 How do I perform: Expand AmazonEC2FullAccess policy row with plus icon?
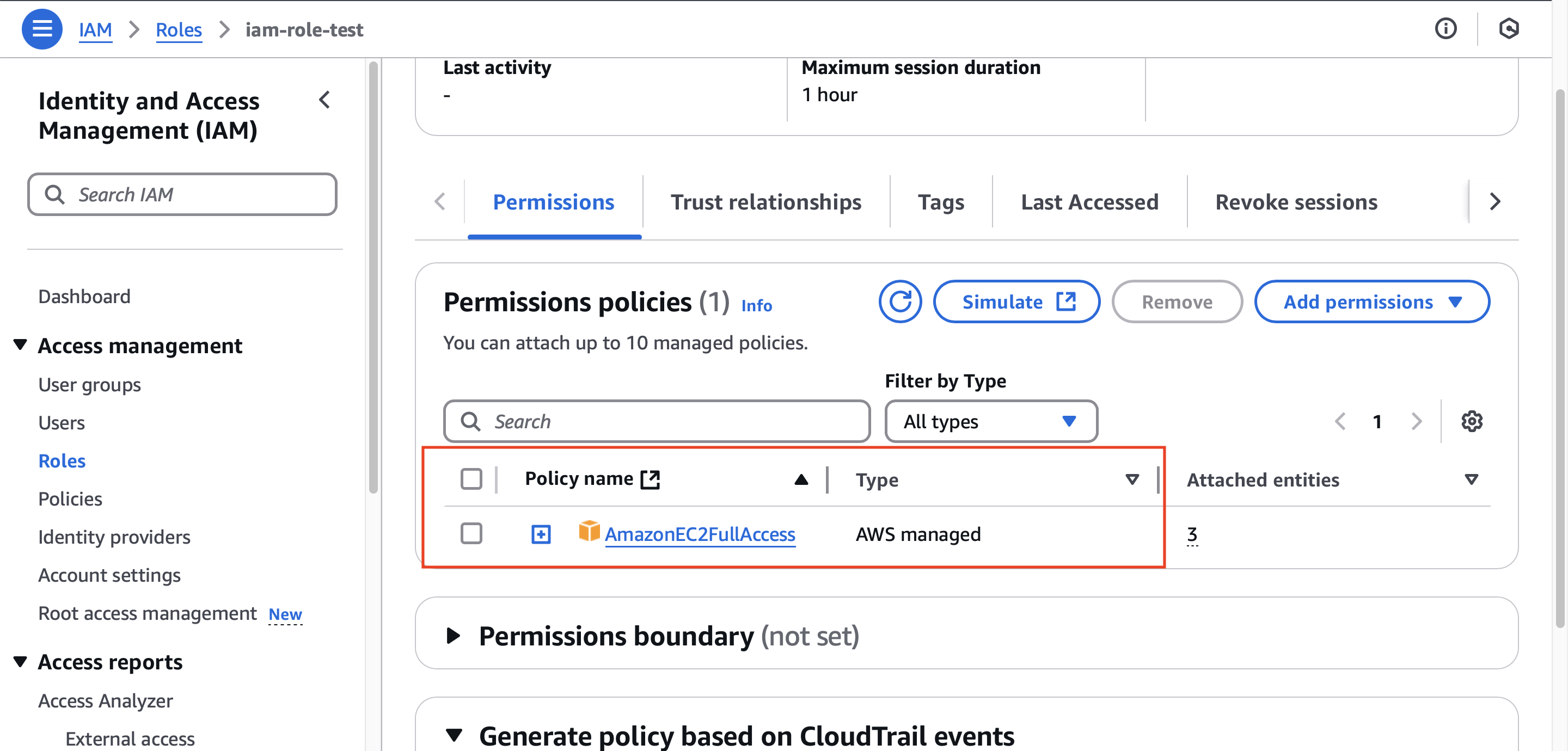[x=541, y=535]
